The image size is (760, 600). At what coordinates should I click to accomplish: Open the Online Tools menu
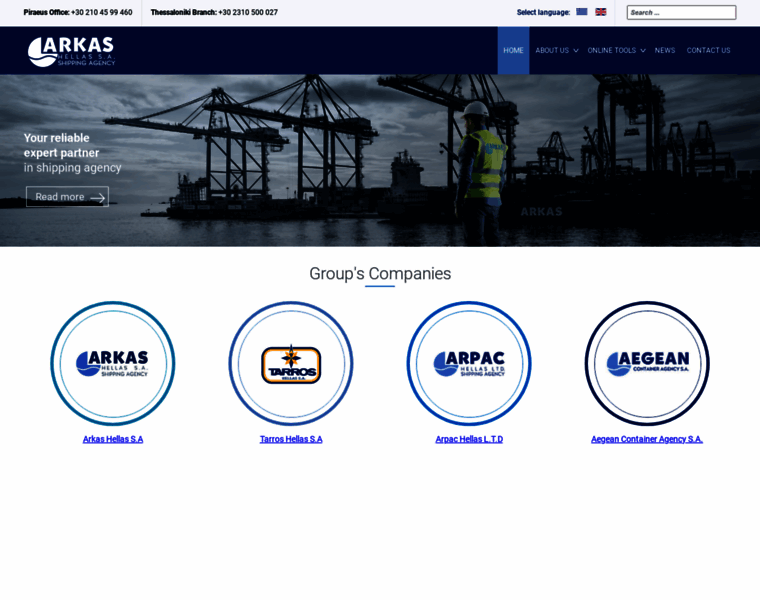coord(612,50)
